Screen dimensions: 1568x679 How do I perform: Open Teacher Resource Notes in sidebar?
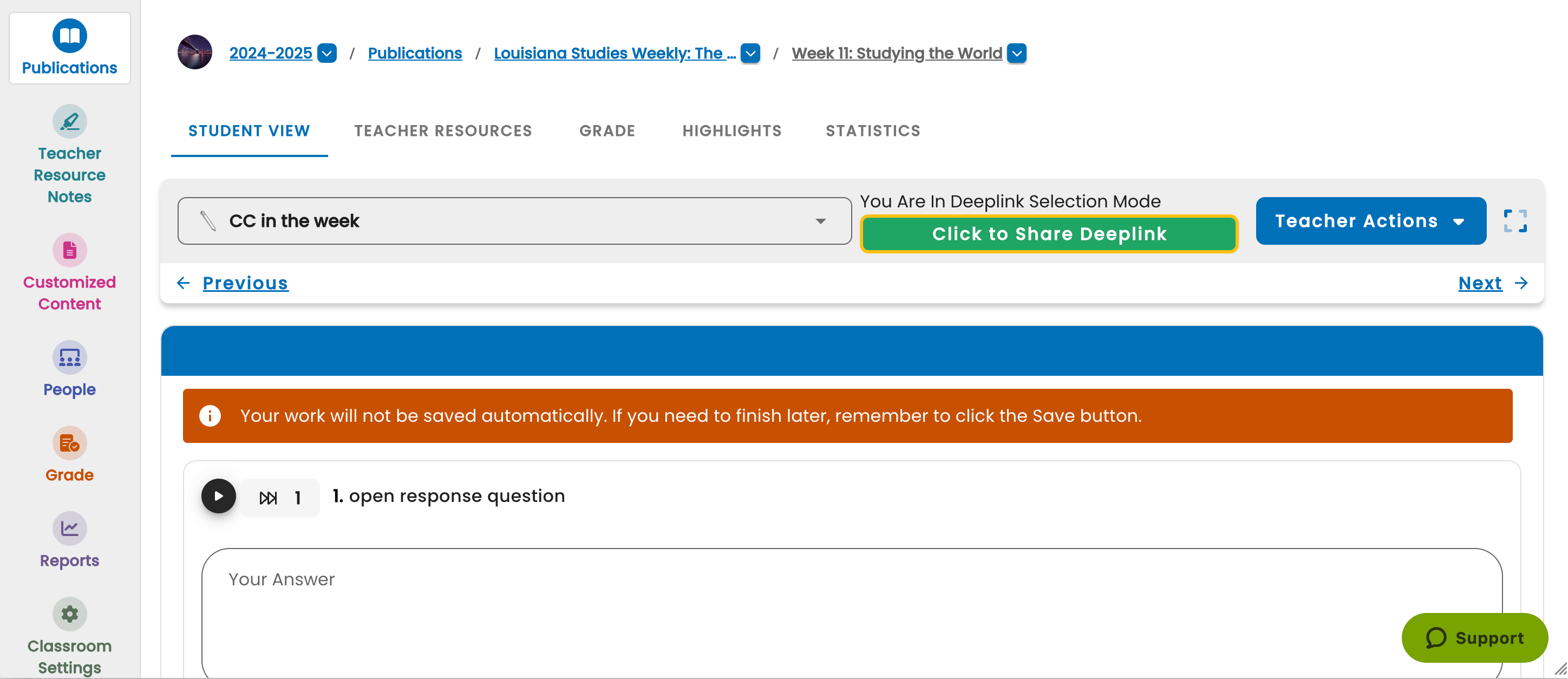[x=69, y=155]
